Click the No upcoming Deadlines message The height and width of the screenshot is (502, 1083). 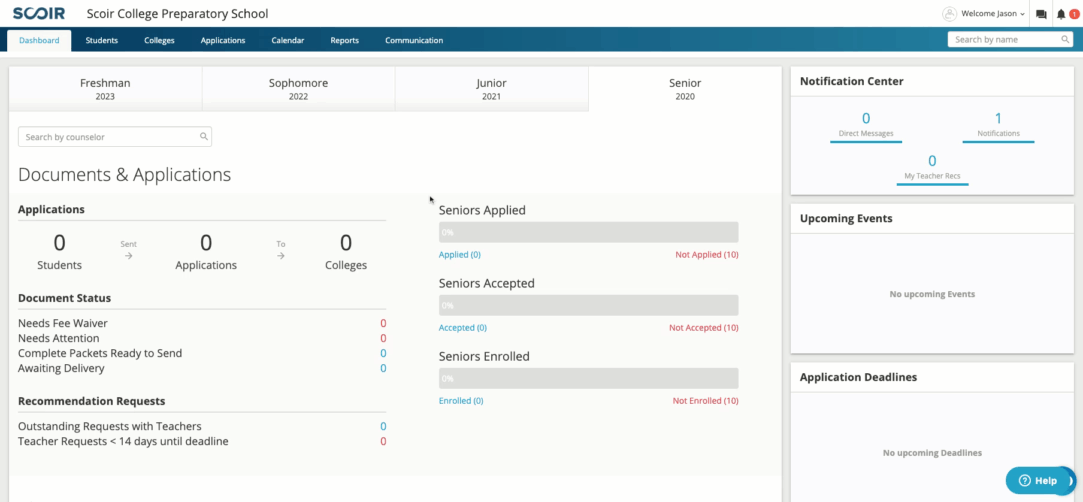pyautogui.click(x=932, y=453)
